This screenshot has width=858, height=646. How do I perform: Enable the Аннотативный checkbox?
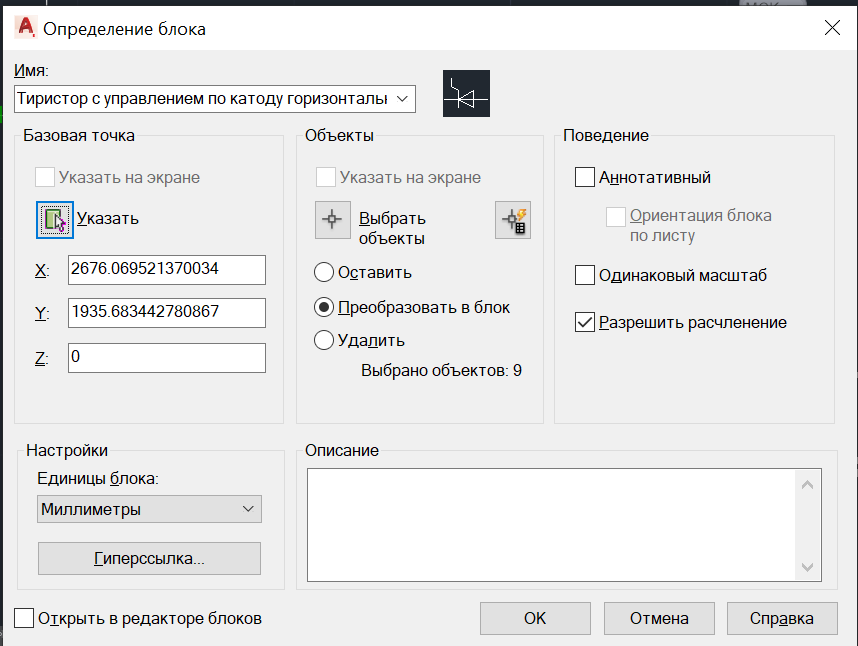click(584, 177)
